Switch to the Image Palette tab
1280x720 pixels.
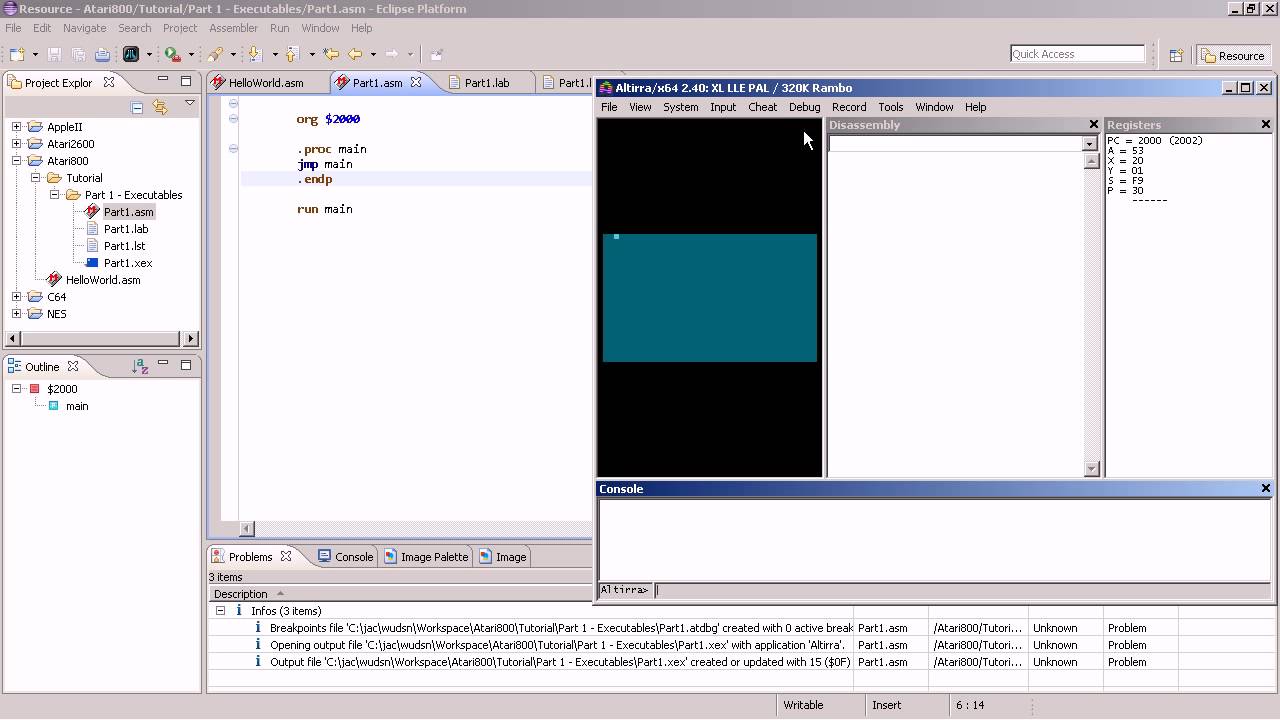(x=433, y=557)
